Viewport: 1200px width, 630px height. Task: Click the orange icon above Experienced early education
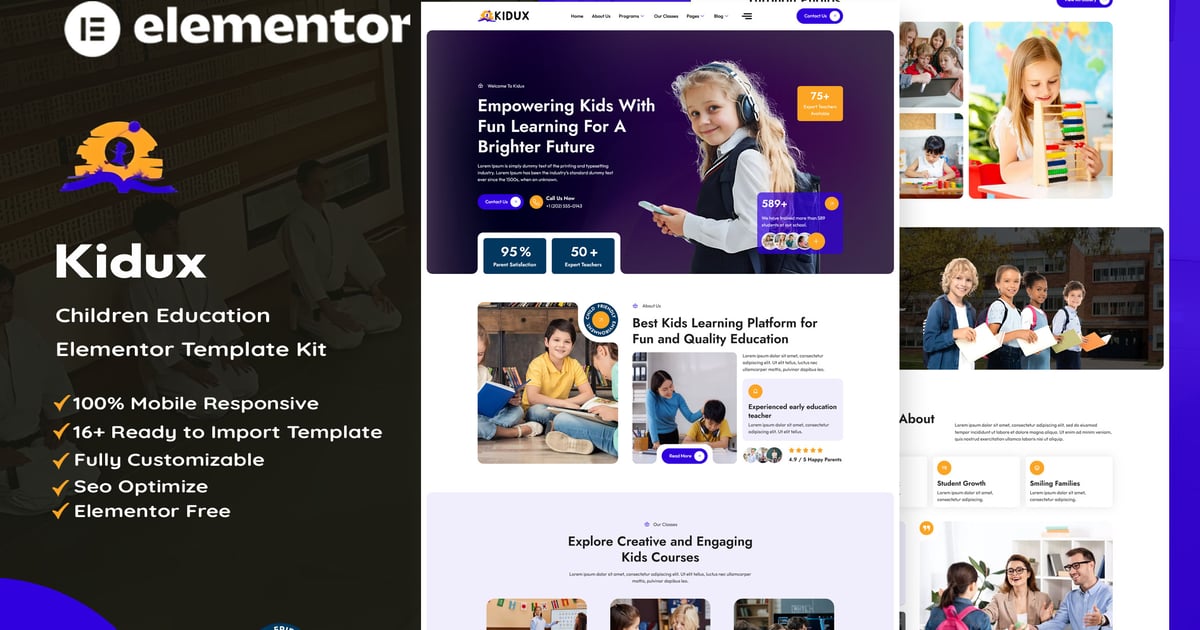[x=755, y=391]
